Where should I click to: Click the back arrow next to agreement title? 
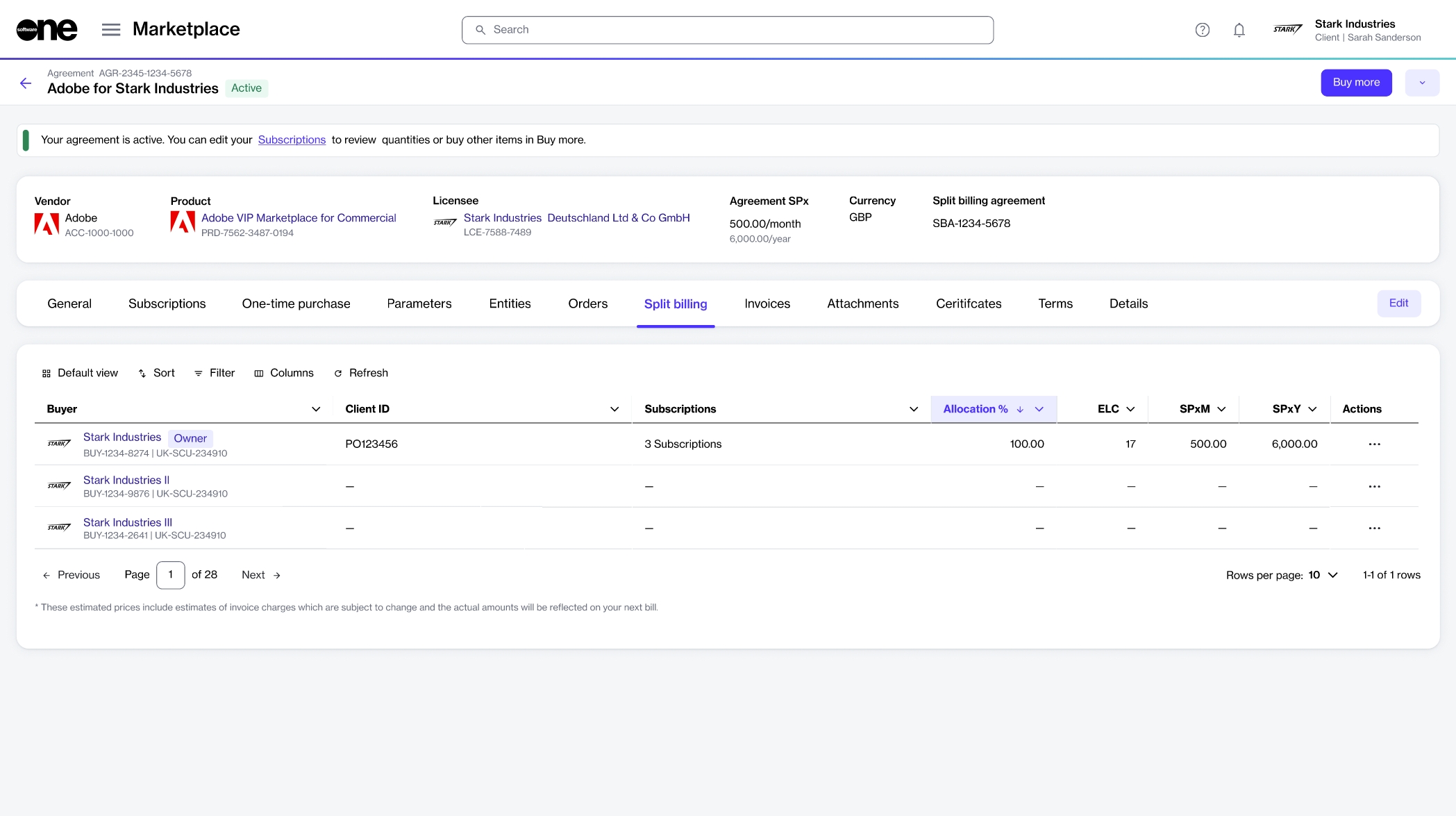26,83
